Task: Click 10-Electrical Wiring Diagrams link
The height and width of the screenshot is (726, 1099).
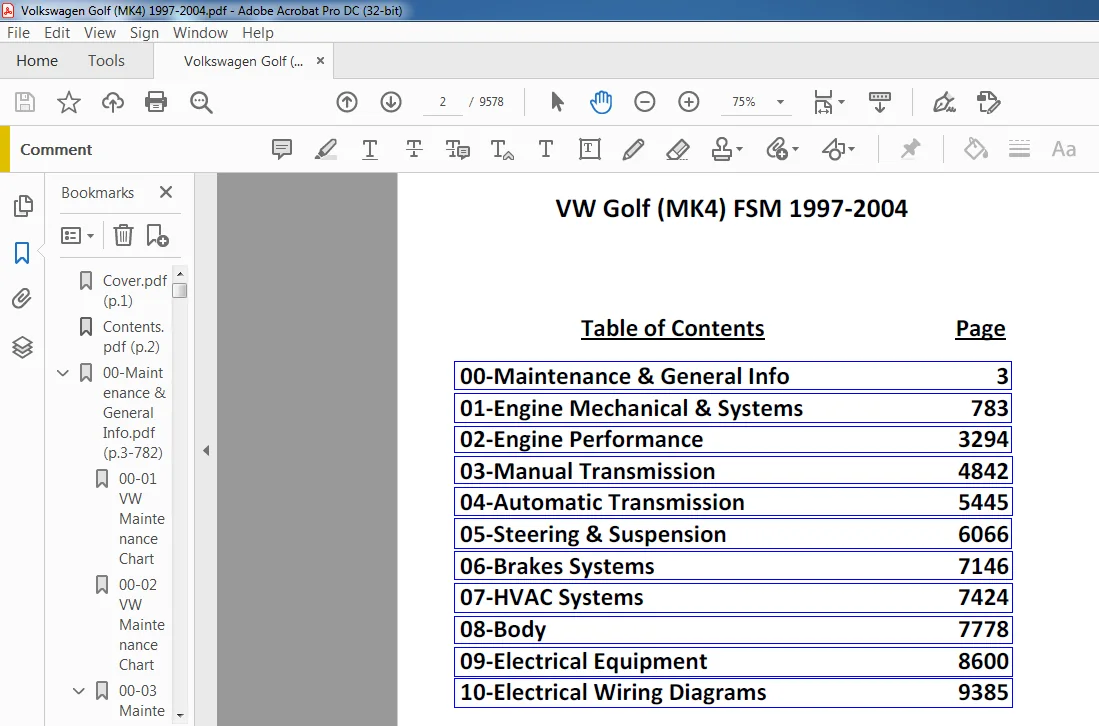Action: tap(733, 692)
